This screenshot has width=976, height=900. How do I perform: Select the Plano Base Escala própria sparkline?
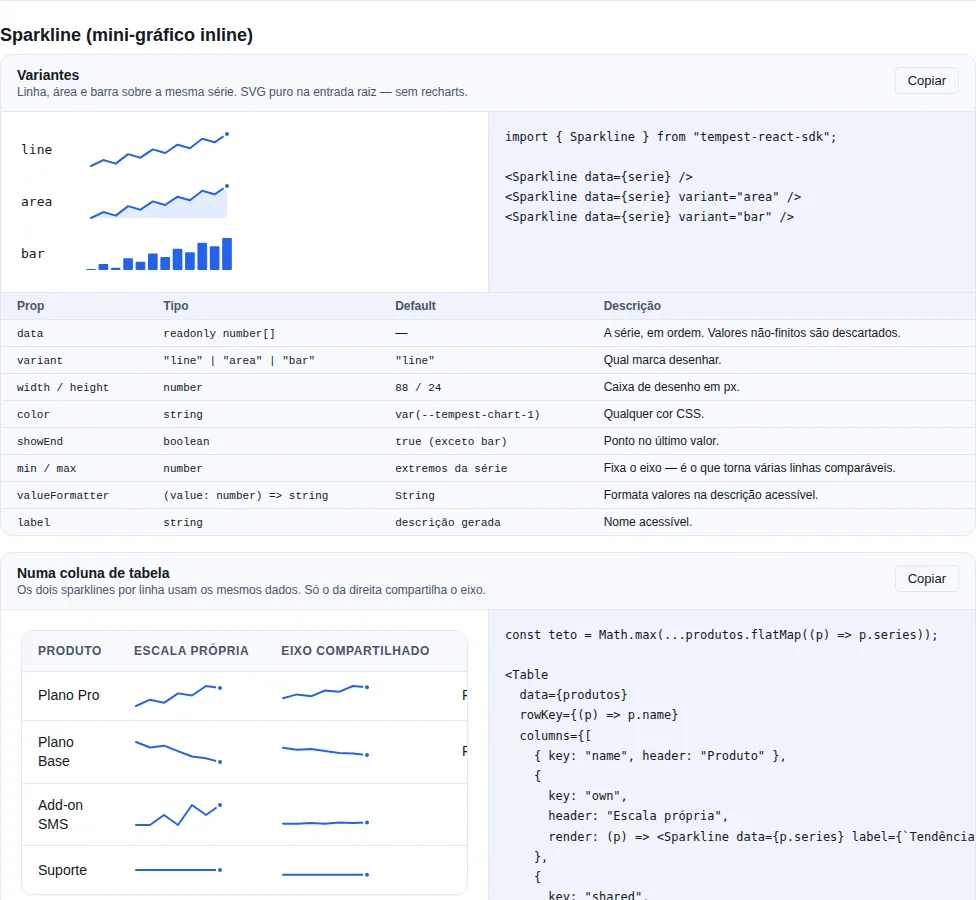point(179,752)
